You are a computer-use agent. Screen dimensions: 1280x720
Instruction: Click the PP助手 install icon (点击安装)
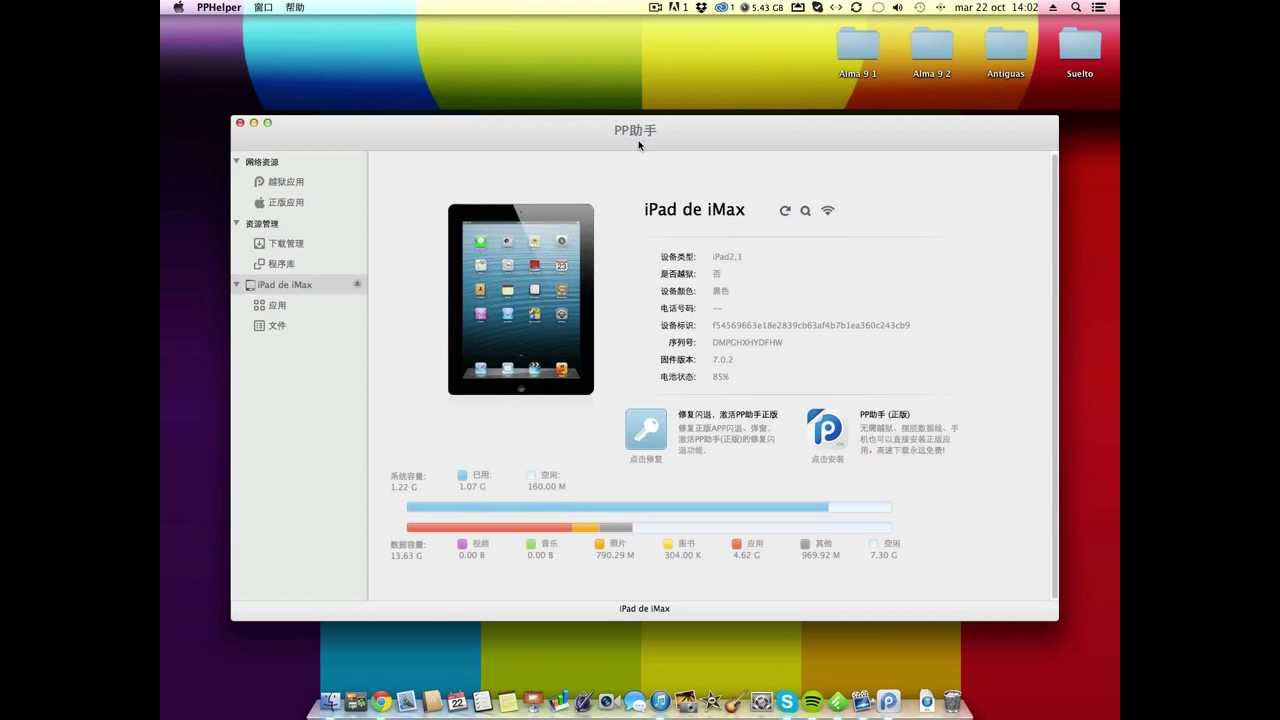826,429
